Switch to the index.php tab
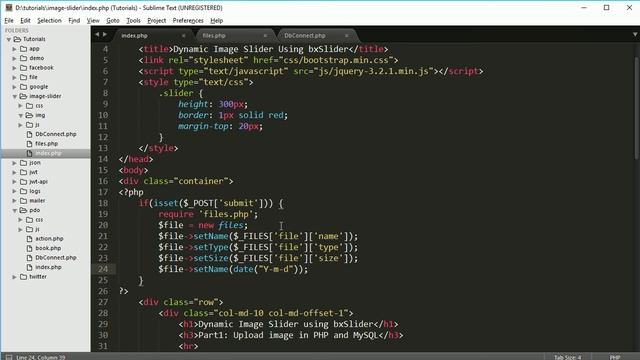The width and height of the screenshot is (640, 360). [x=134, y=36]
